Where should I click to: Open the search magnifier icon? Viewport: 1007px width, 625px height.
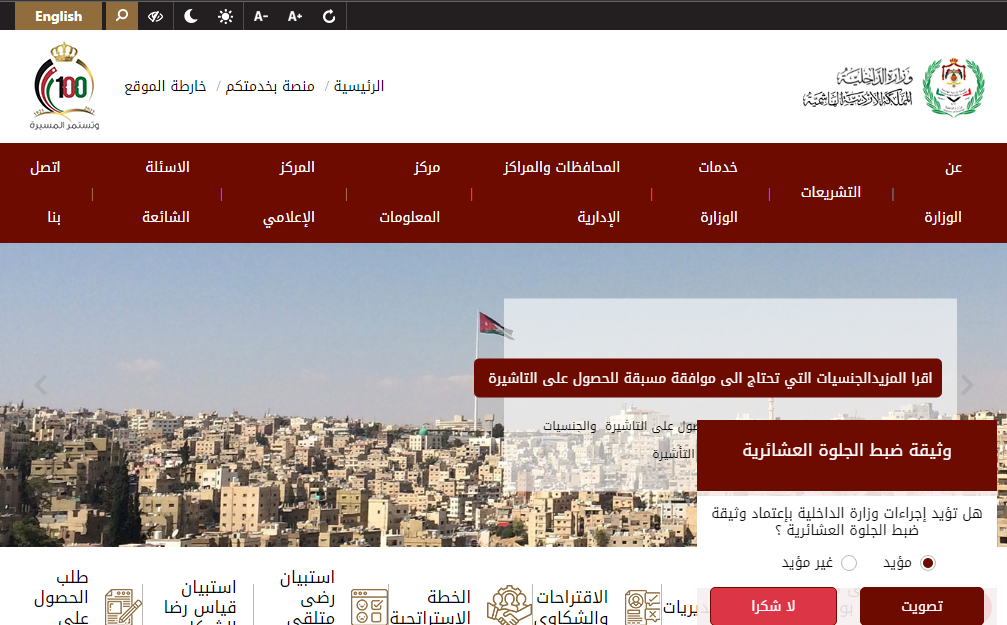click(x=122, y=16)
